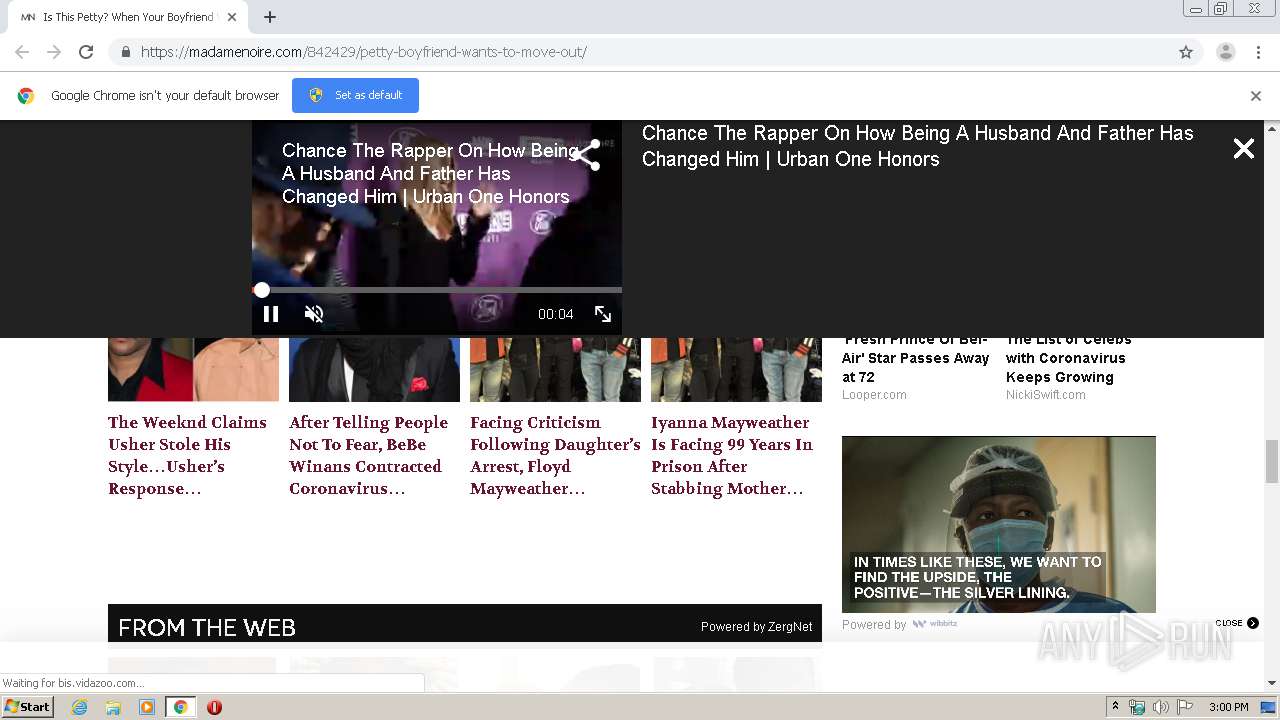Set Chrome as default browser
Image resolution: width=1280 pixels, height=720 pixels.
355,95
